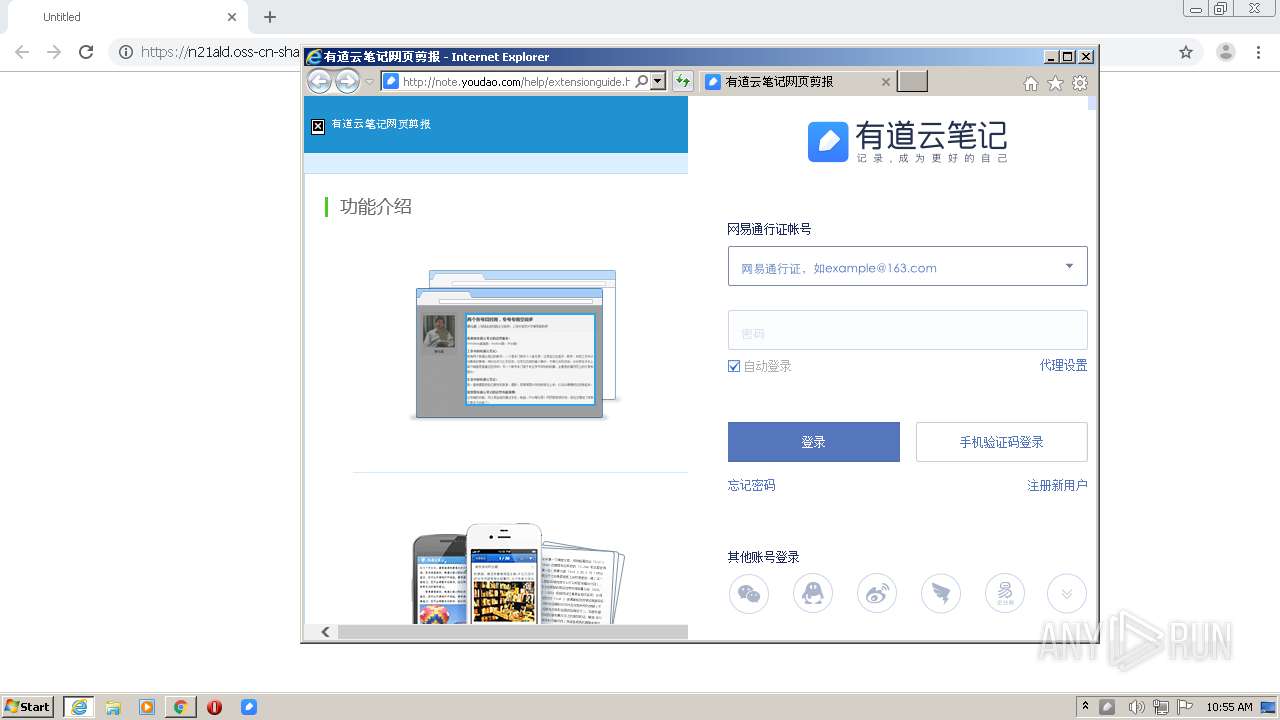Open Chrome three-dot menu
Screen dimensions: 1280x720
click(1258, 52)
